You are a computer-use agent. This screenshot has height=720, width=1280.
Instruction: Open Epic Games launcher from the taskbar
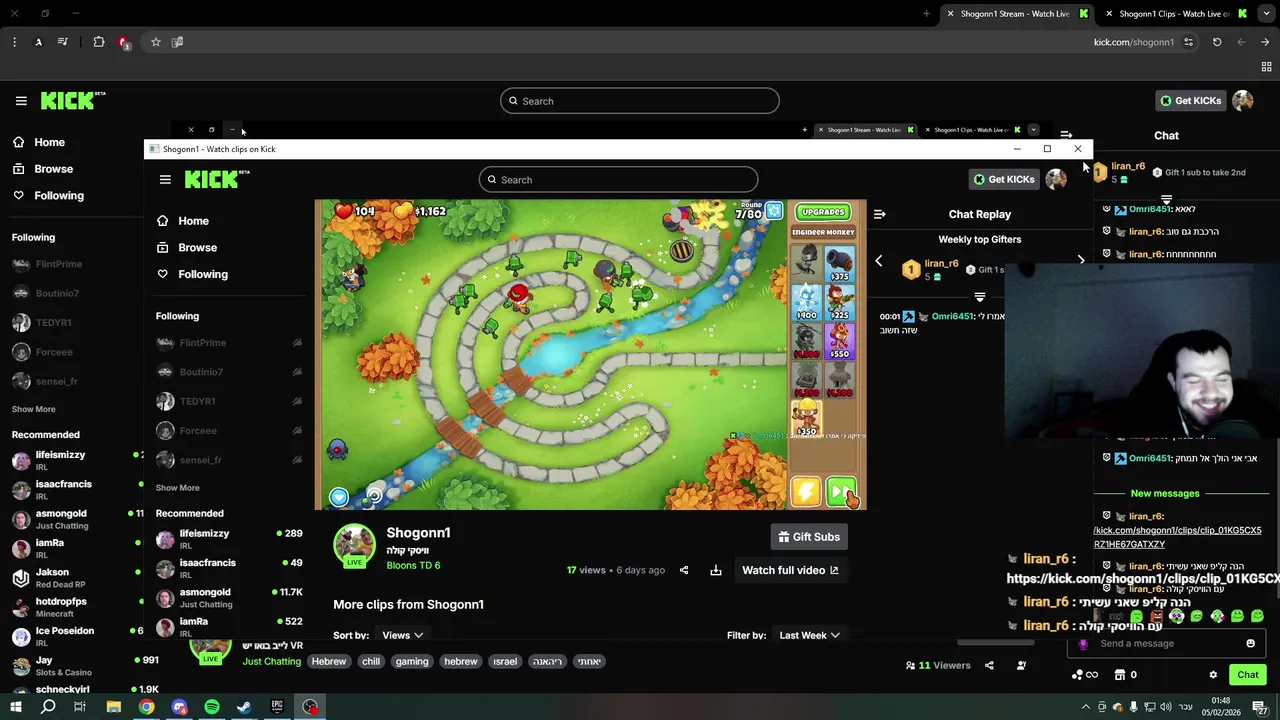277,707
